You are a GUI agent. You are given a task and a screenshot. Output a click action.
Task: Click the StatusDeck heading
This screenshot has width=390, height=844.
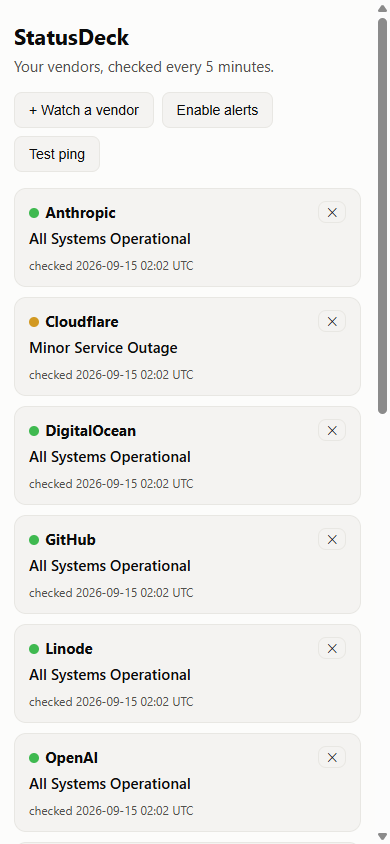[x=72, y=38]
